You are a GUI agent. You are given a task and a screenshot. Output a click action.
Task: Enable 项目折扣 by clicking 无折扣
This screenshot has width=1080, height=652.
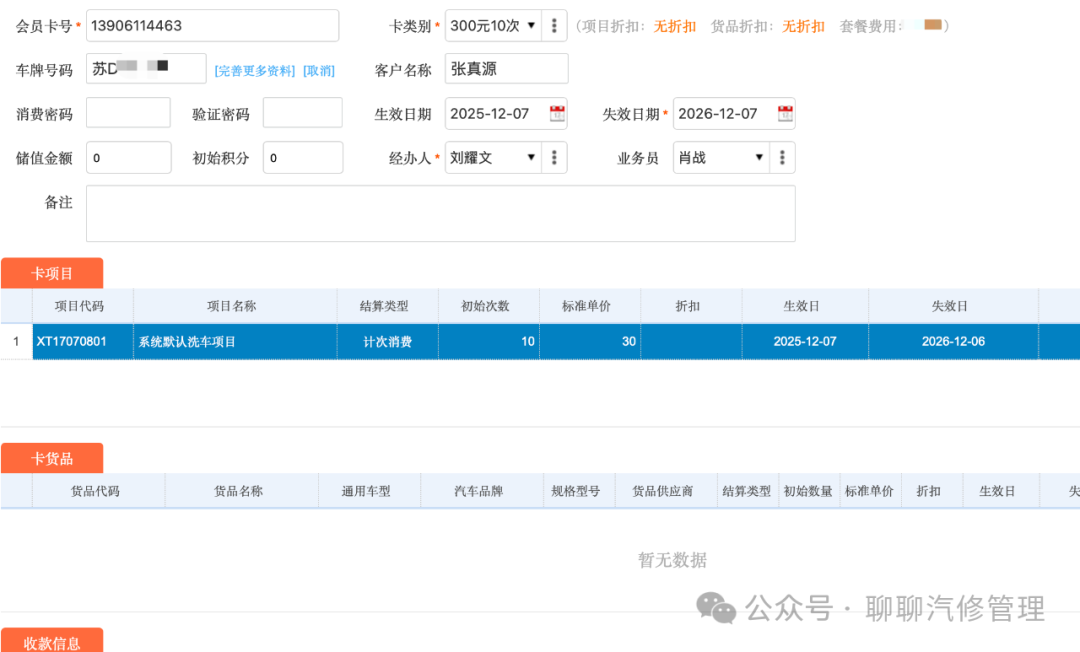[672, 25]
